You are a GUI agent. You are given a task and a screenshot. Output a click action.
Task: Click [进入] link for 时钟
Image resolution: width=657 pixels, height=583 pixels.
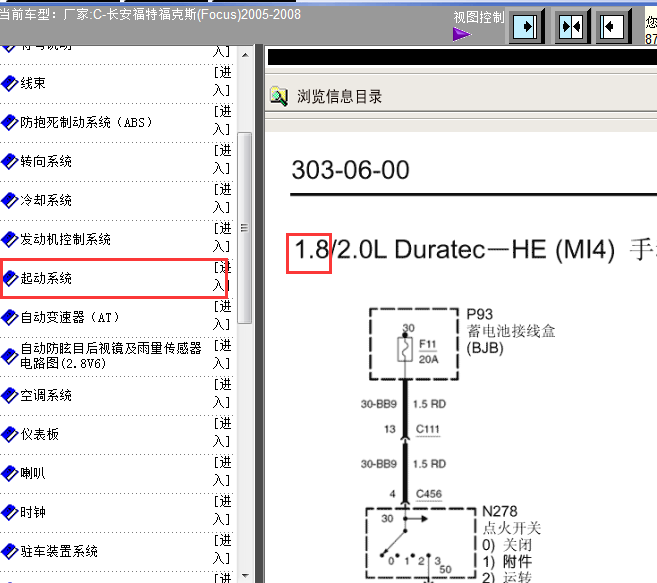click(x=222, y=510)
